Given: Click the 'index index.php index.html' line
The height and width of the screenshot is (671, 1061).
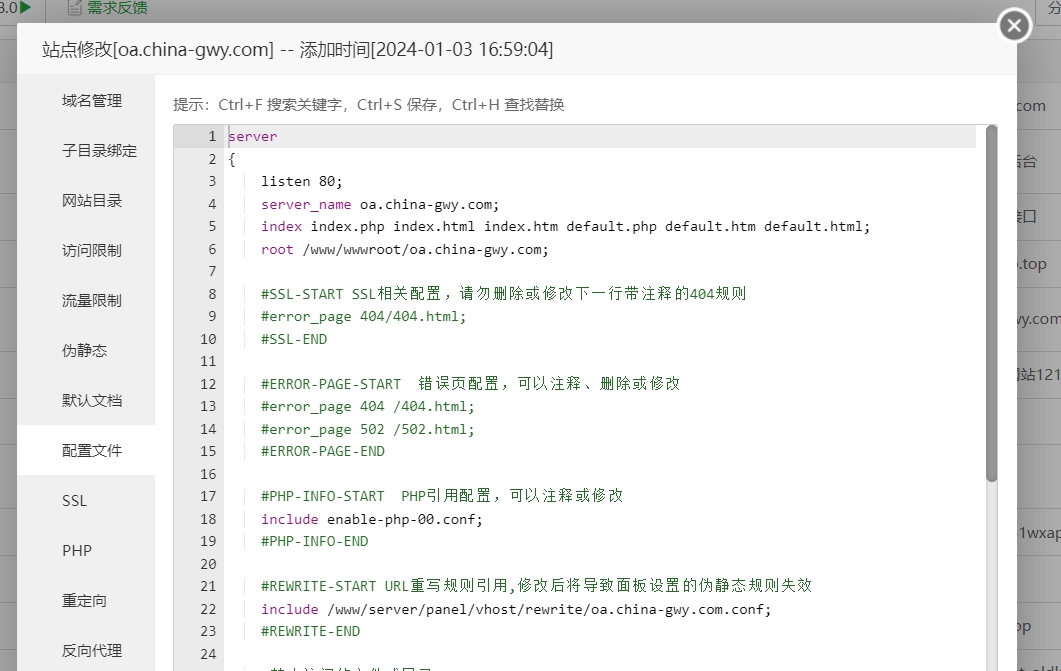Looking at the screenshot, I should (x=565, y=227).
